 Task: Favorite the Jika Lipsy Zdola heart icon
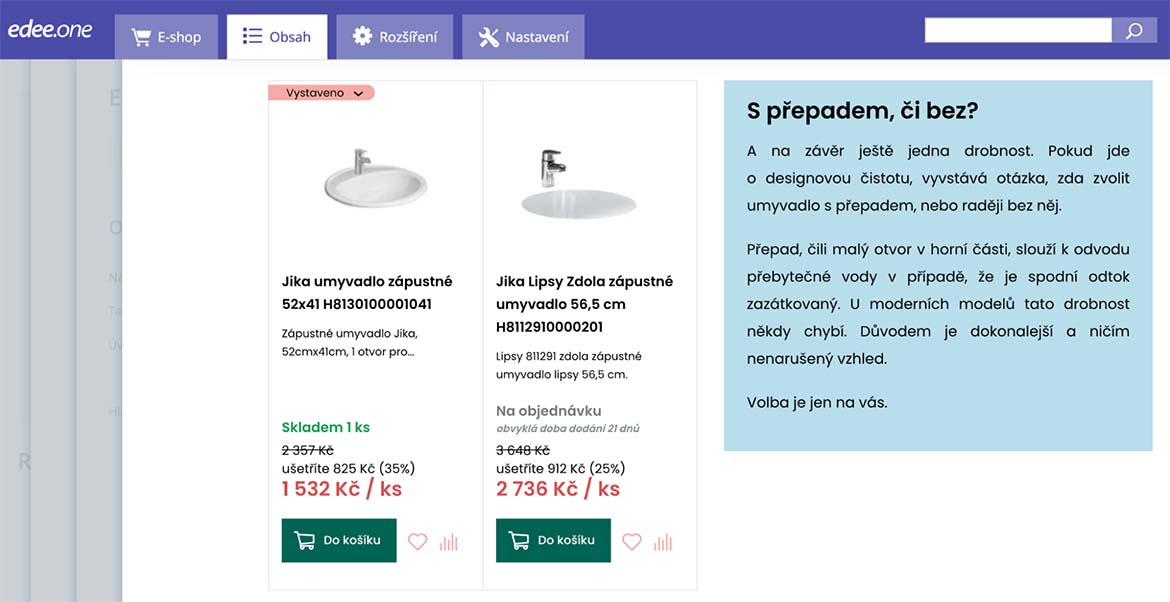632,542
